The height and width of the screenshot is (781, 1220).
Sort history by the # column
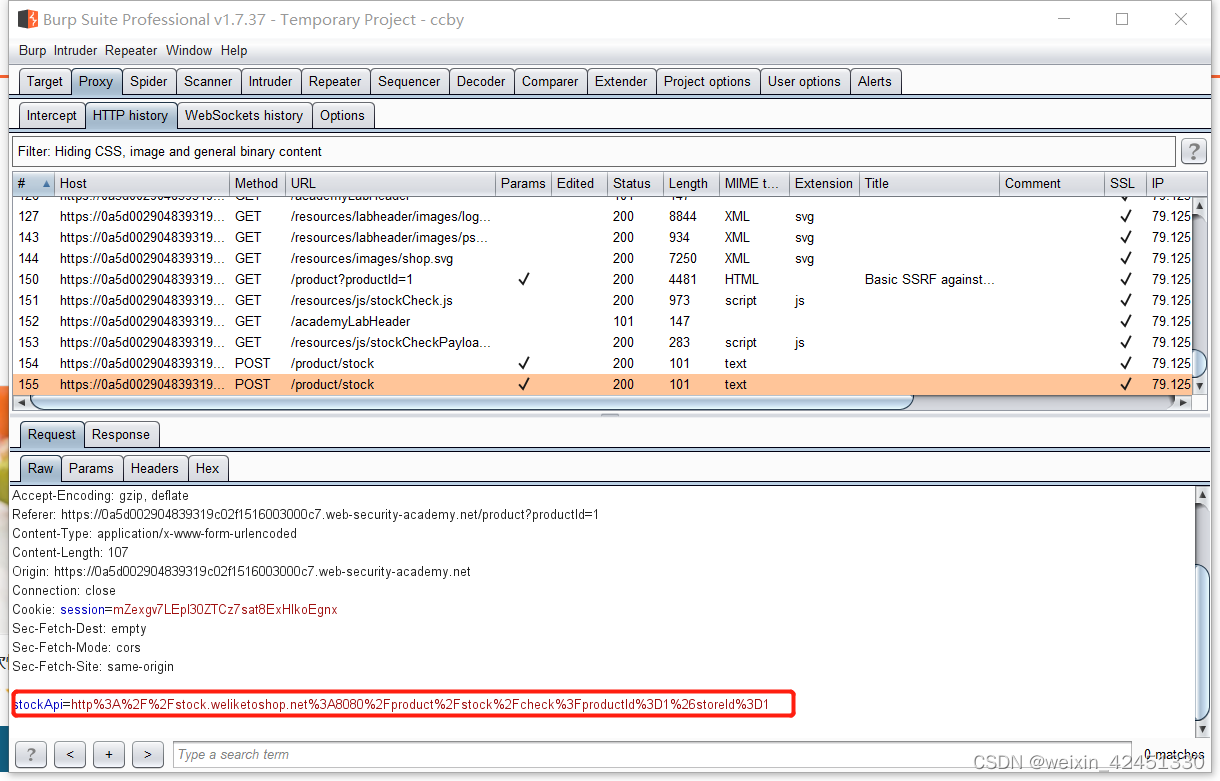click(x=32, y=183)
